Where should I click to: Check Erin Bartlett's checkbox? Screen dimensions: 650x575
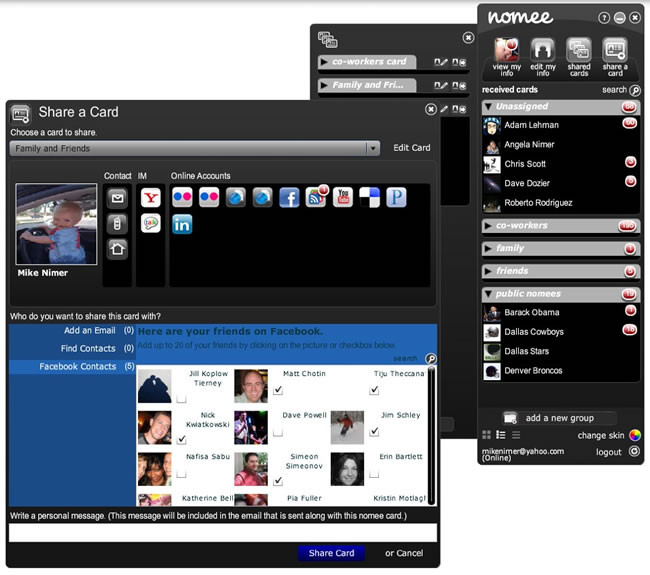374,473
